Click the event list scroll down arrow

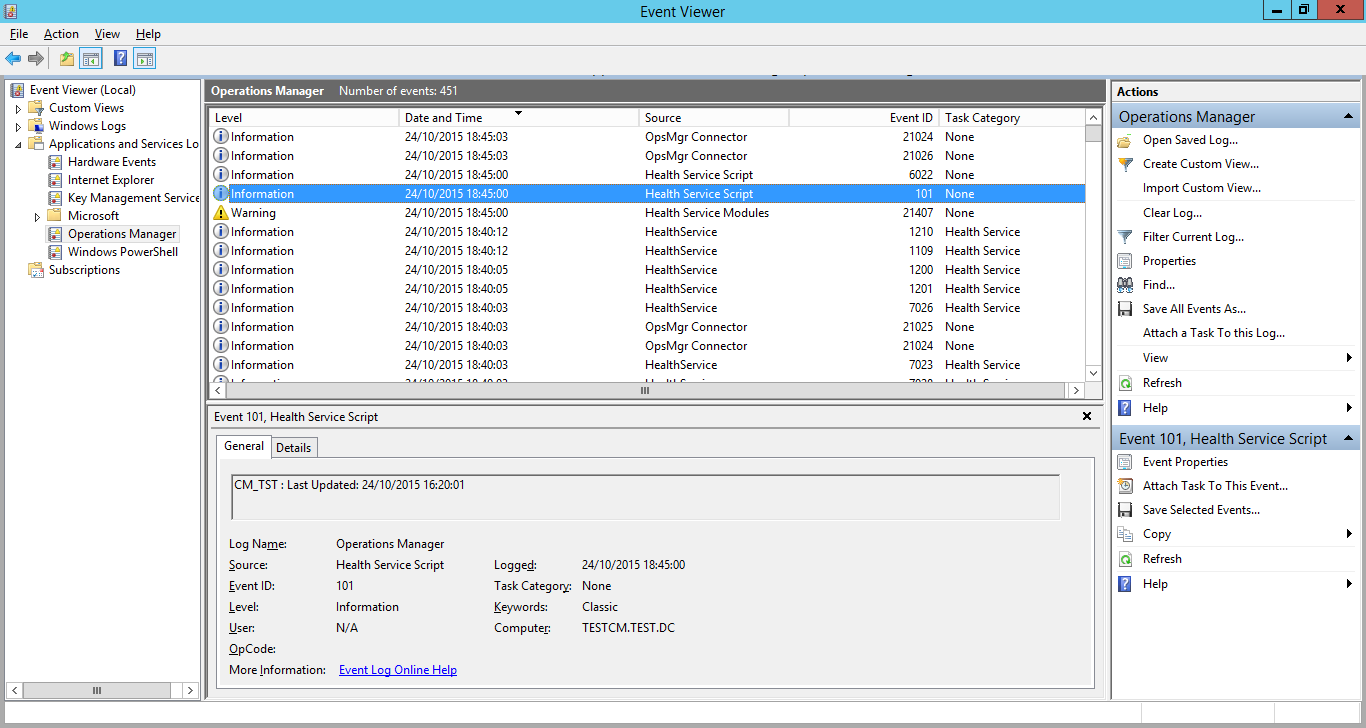[x=1093, y=373]
